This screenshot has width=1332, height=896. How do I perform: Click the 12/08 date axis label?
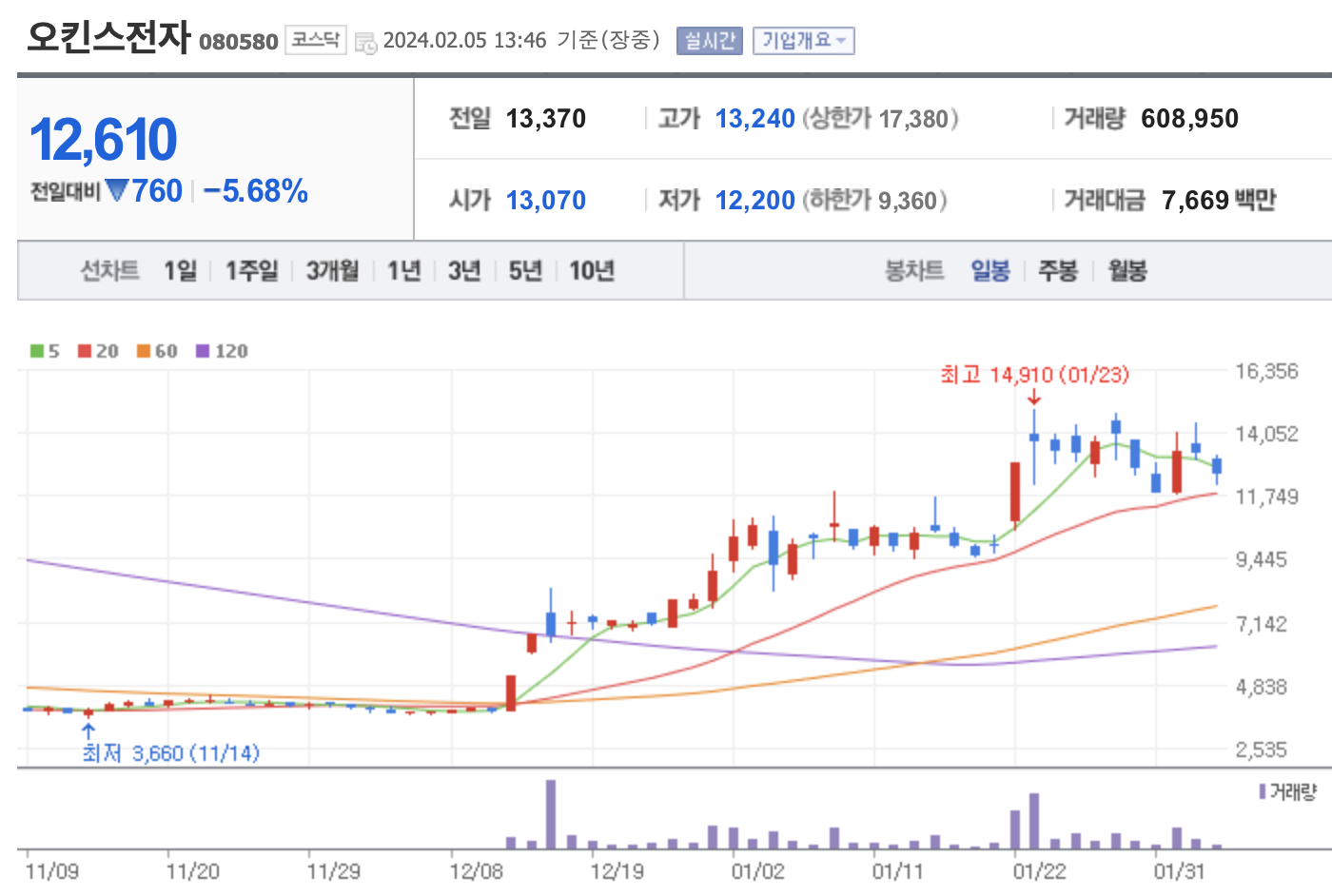[476, 871]
